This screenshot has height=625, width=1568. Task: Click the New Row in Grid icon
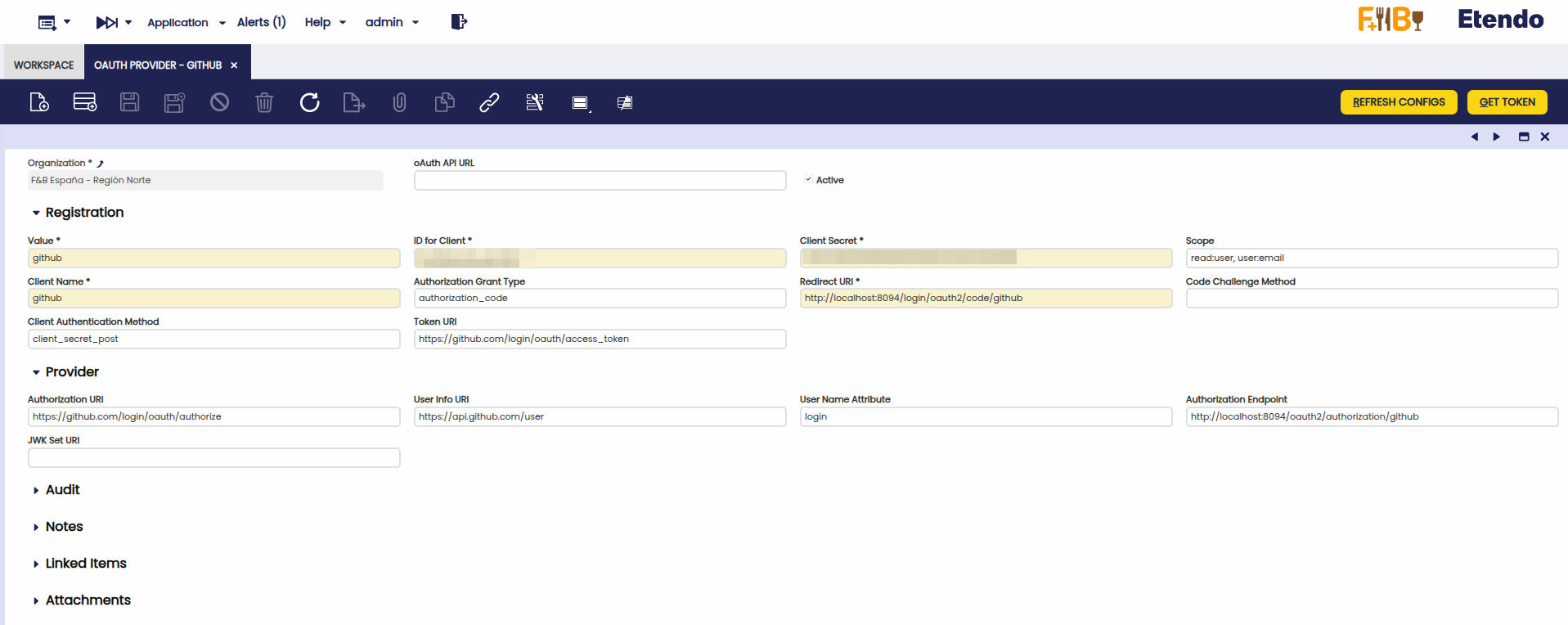85,102
